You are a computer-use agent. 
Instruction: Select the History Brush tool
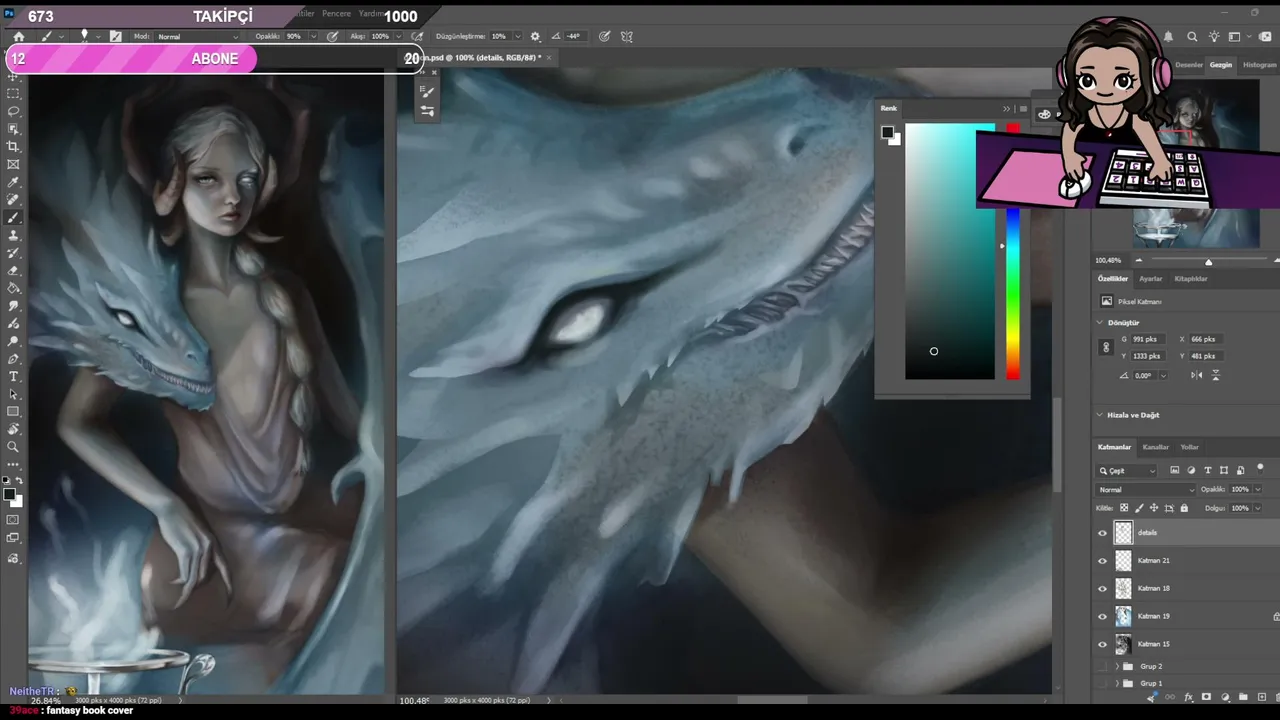pyautogui.click(x=13, y=254)
